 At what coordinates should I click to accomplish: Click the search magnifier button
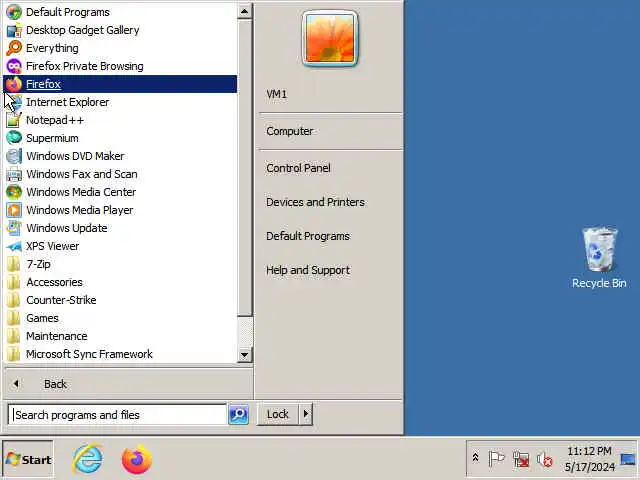point(238,415)
